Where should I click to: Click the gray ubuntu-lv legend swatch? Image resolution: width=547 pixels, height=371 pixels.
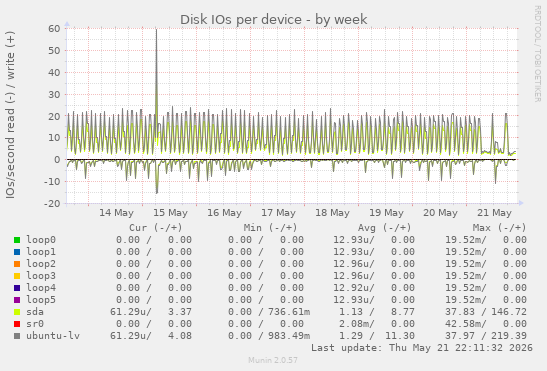[x=17, y=336]
